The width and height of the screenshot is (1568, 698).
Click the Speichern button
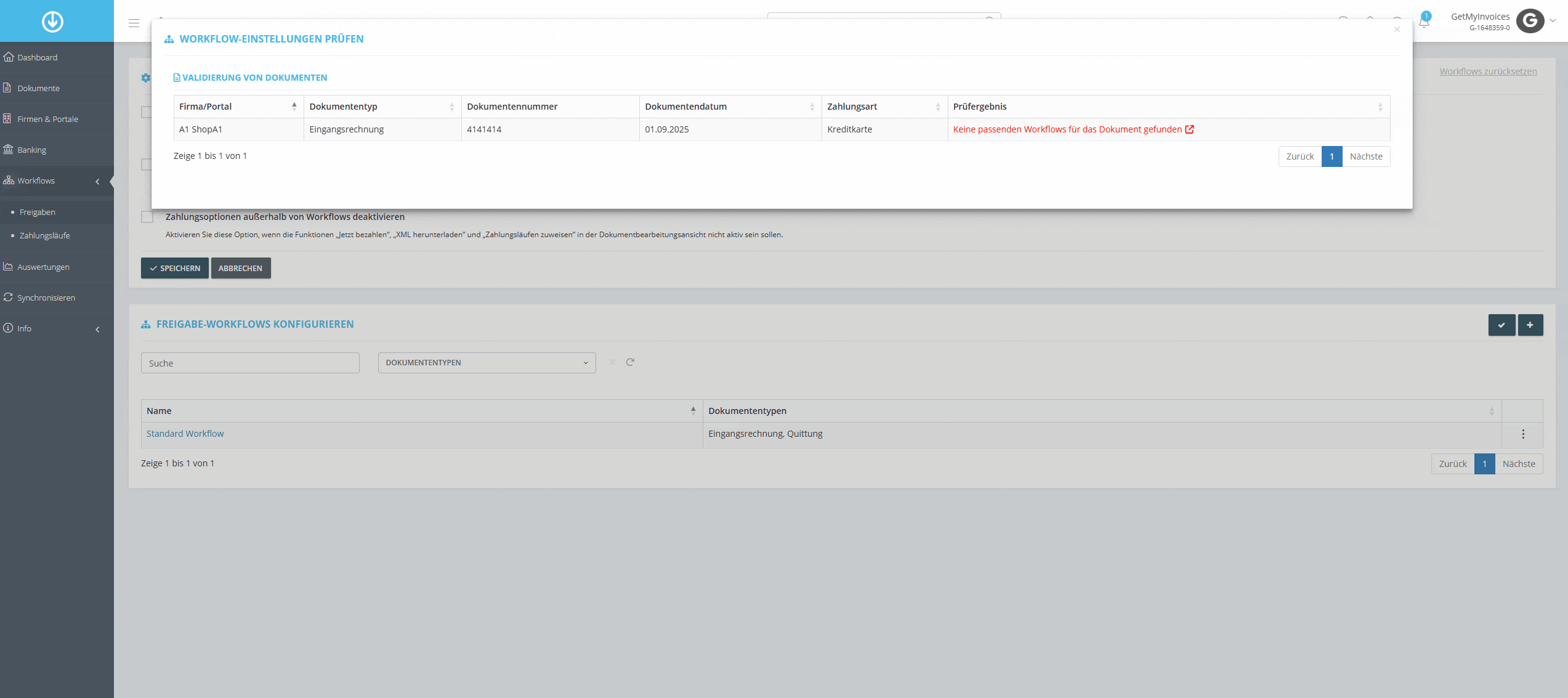(x=175, y=268)
